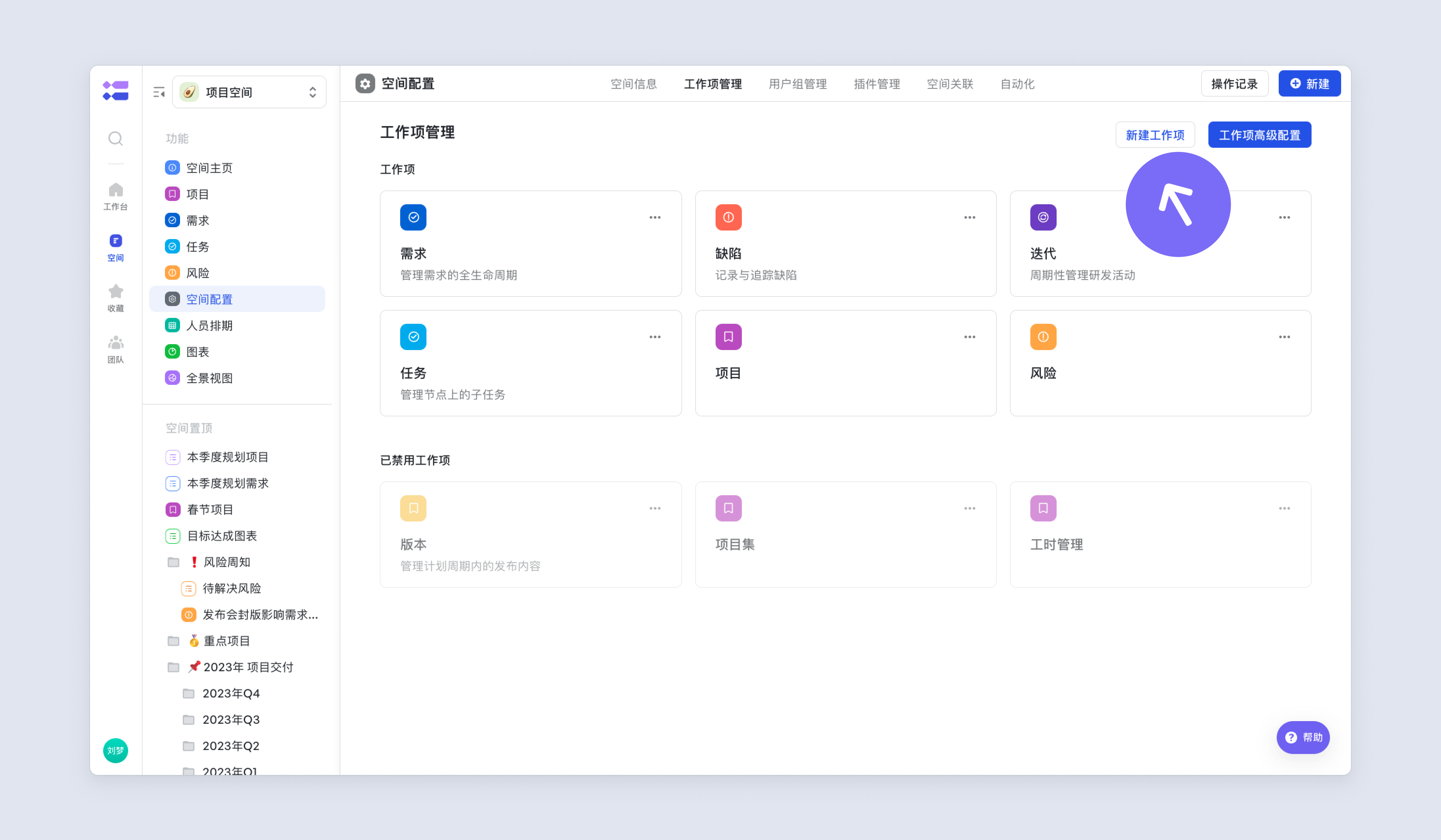Open pinned view 本季度规划需求
This screenshot has height=840, width=1441.
click(237, 483)
